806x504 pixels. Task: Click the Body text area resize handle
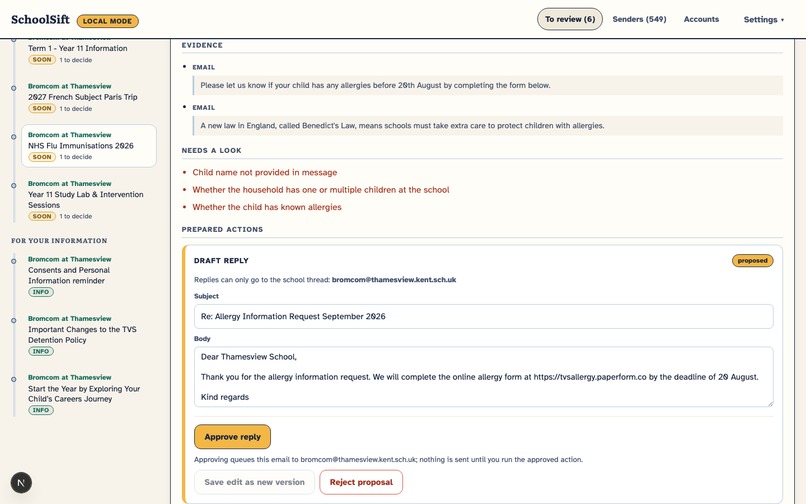tap(770, 403)
